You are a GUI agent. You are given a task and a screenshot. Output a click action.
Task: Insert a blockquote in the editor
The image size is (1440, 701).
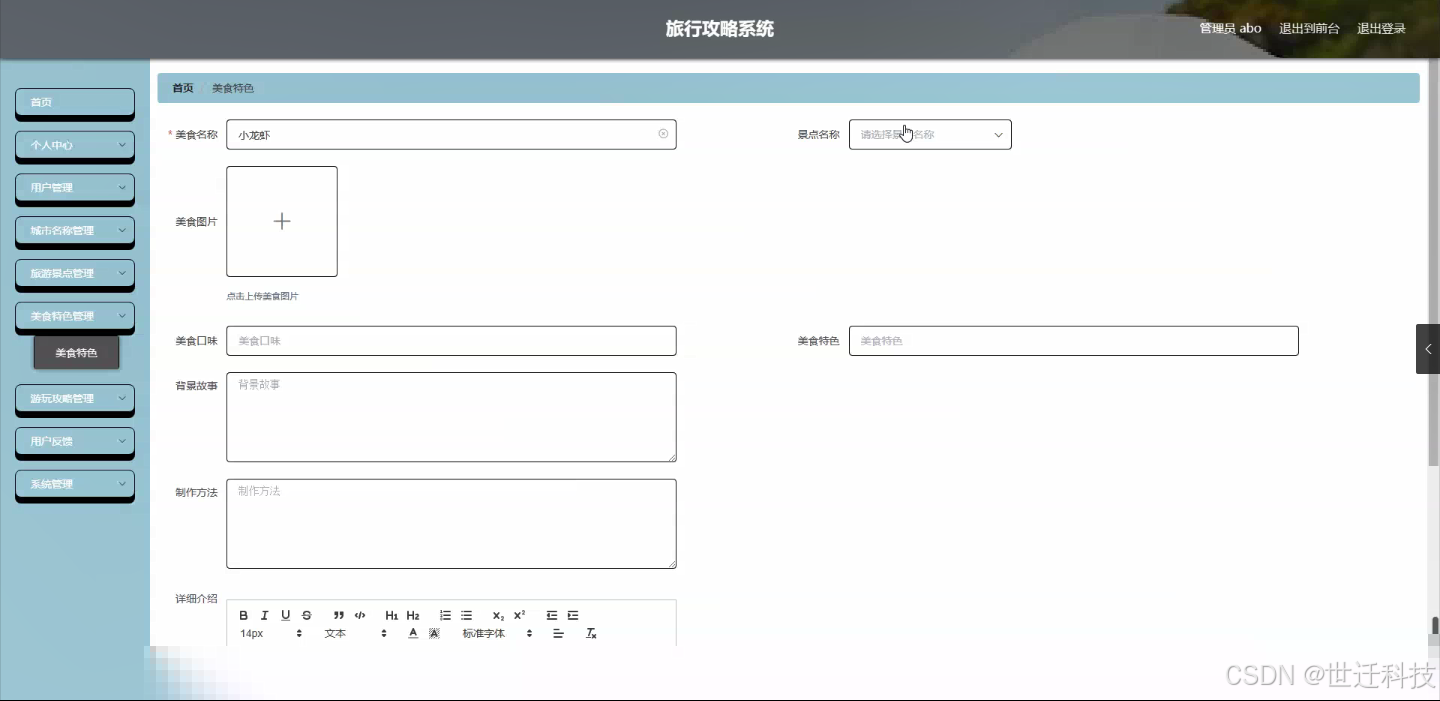(338, 615)
